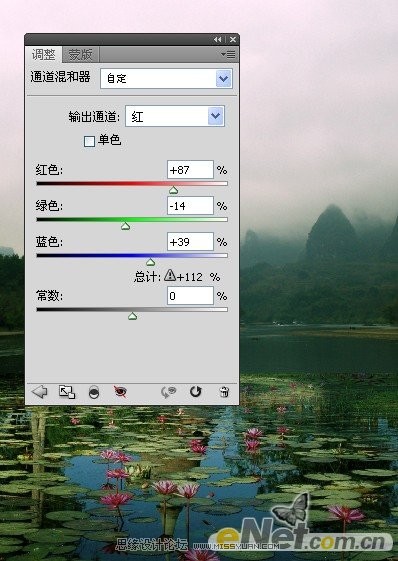Screen dimensions: 398x561
Task: Click the 常数 value field showing 0
Action: pyautogui.click(x=190, y=296)
